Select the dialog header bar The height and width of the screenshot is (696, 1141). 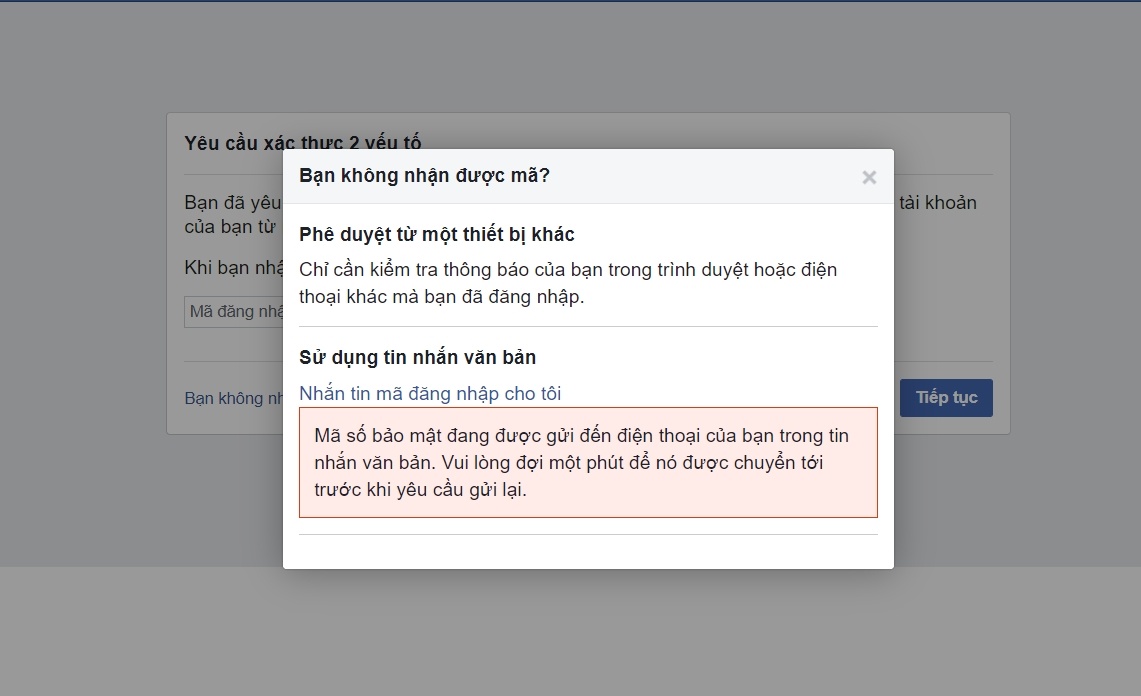tap(588, 176)
